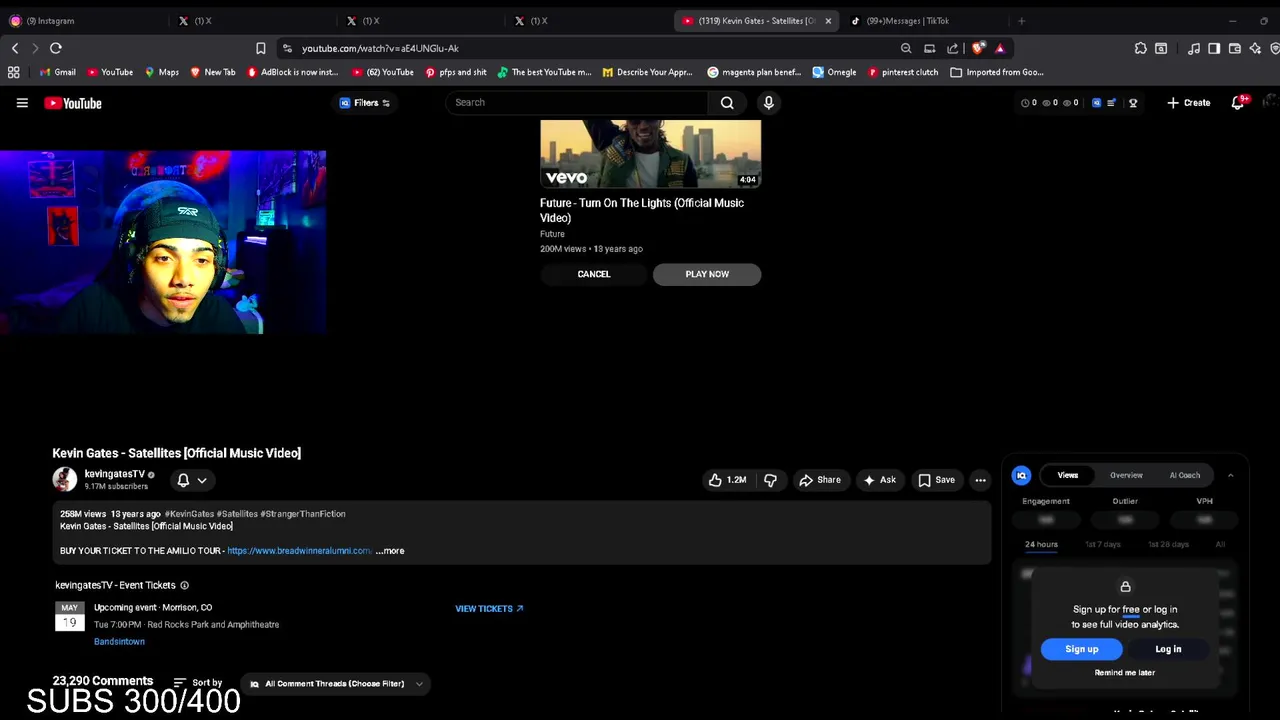Image resolution: width=1280 pixels, height=720 pixels.
Task: Open Brave Shields lion icon
Action: coord(978,48)
